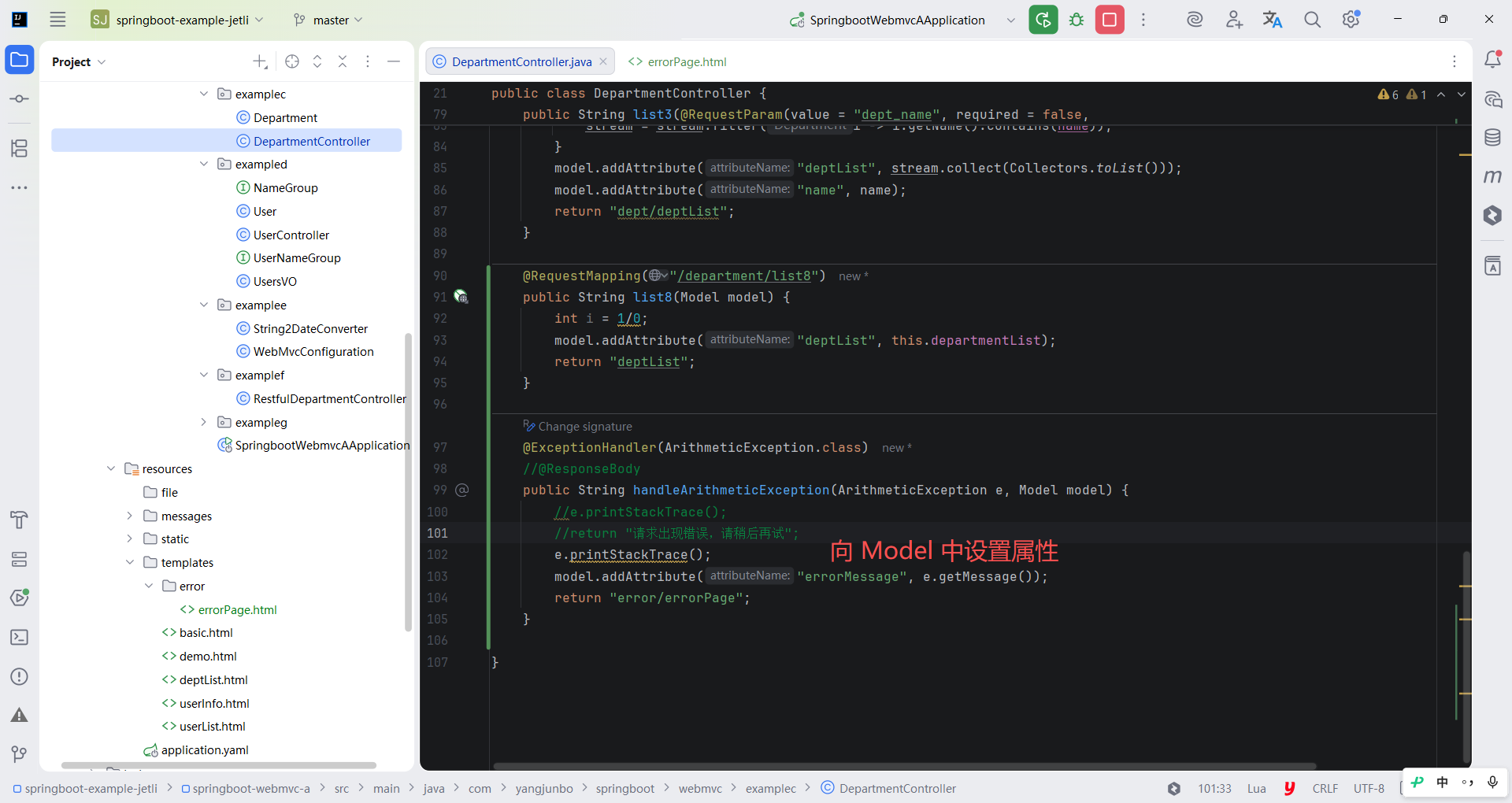Open Project panel options menu
The width and height of the screenshot is (1512, 803).
(368, 61)
